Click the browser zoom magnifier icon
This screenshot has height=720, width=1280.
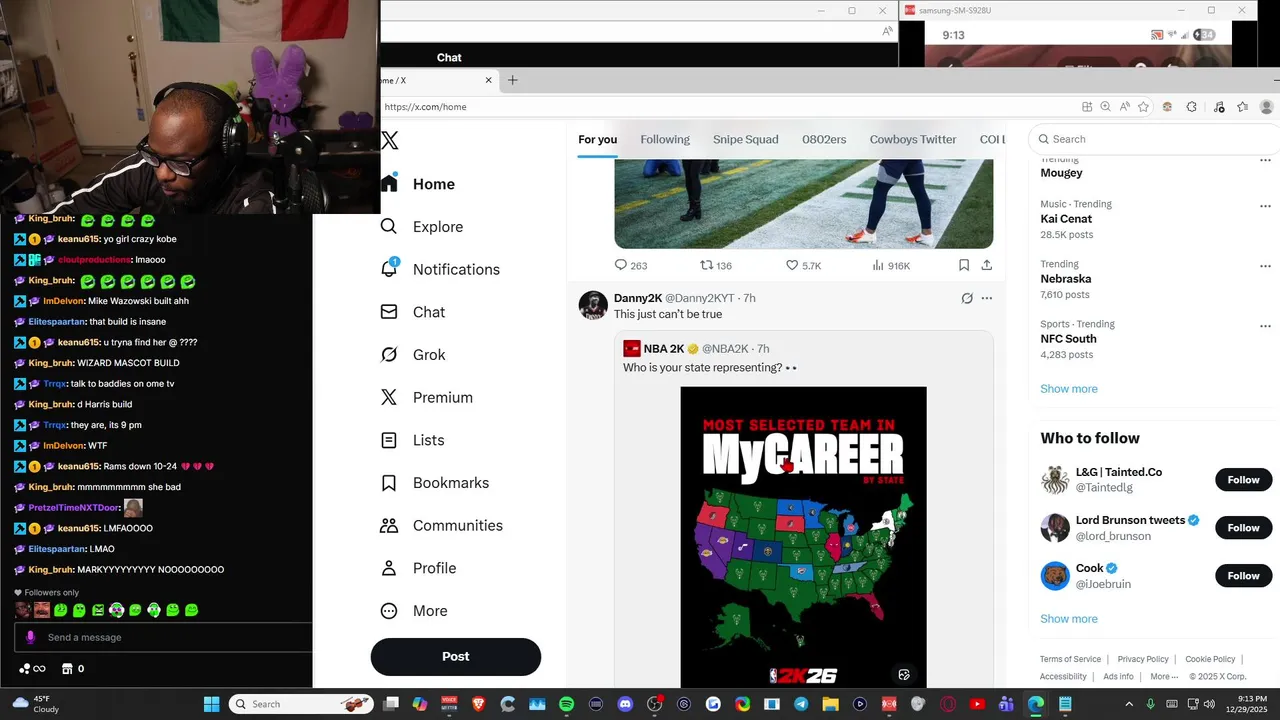pyautogui.click(x=1105, y=107)
